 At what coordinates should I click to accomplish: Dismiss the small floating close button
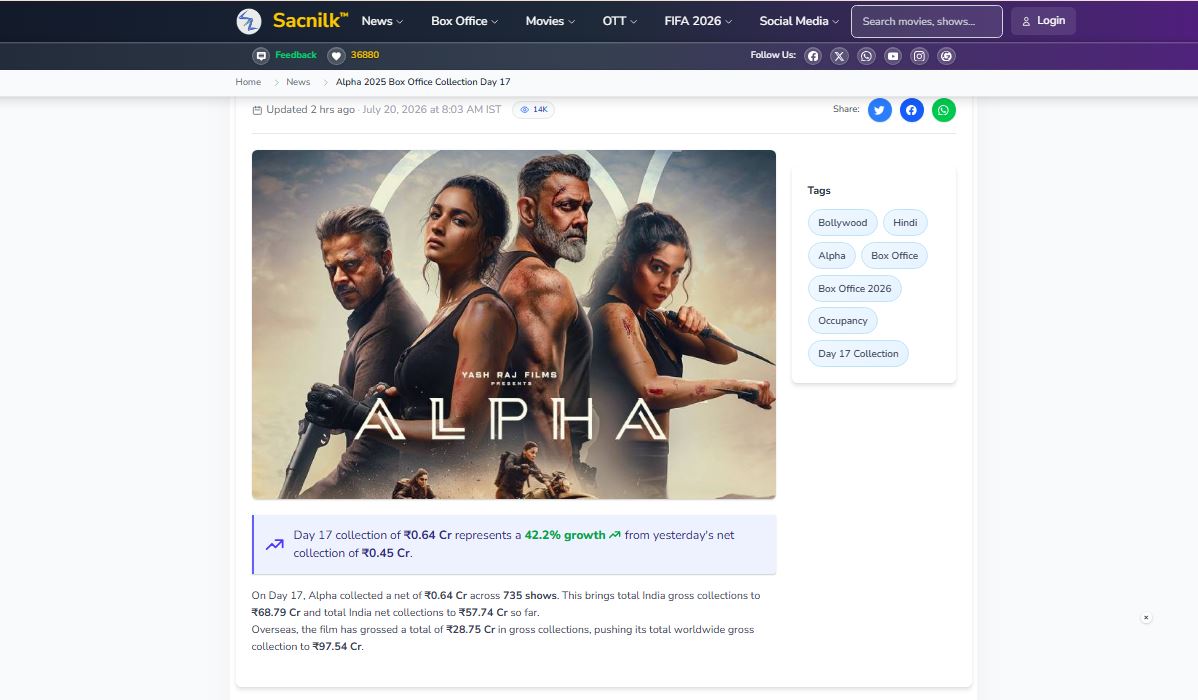click(1146, 617)
